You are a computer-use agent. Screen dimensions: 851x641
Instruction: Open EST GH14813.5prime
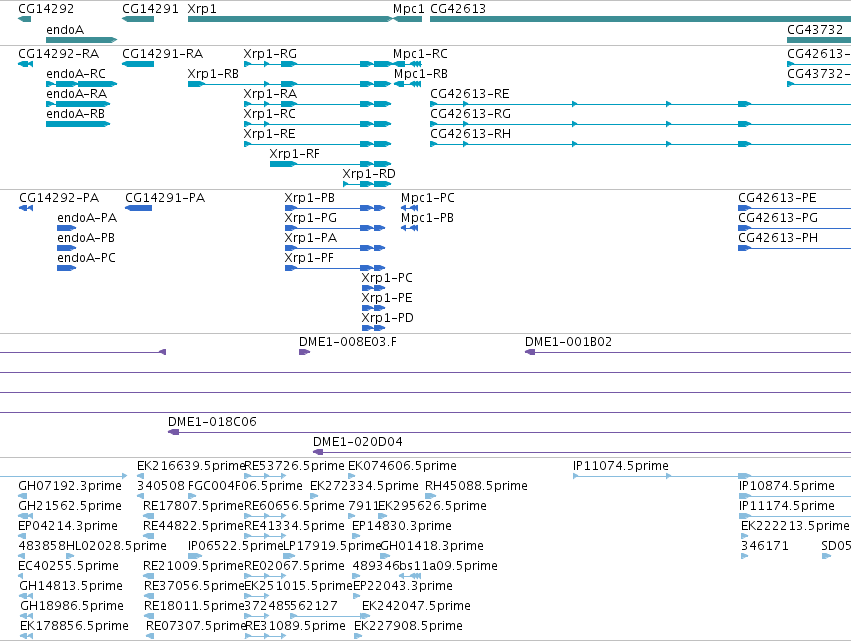pos(71,587)
